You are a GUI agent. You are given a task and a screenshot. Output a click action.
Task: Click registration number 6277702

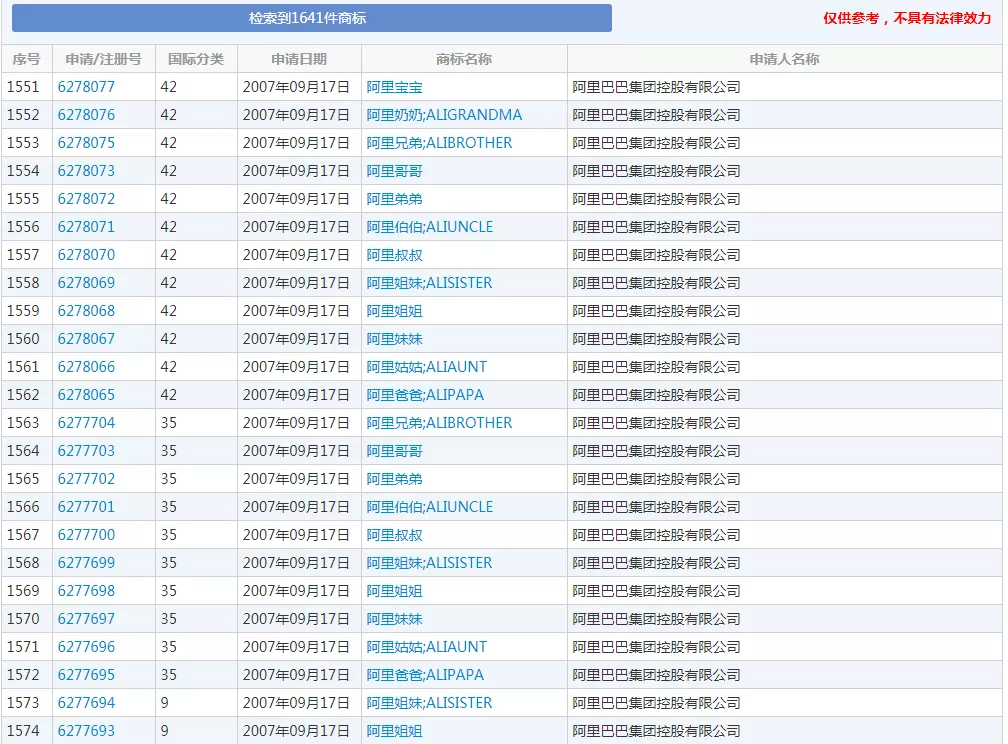(86, 479)
